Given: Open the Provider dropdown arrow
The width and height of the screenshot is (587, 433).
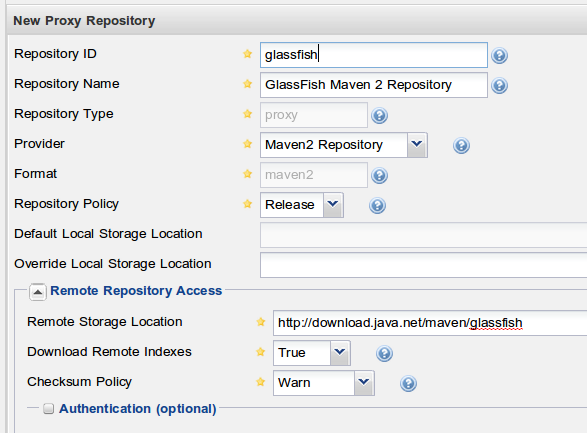Looking at the screenshot, I should [x=417, y=144].
